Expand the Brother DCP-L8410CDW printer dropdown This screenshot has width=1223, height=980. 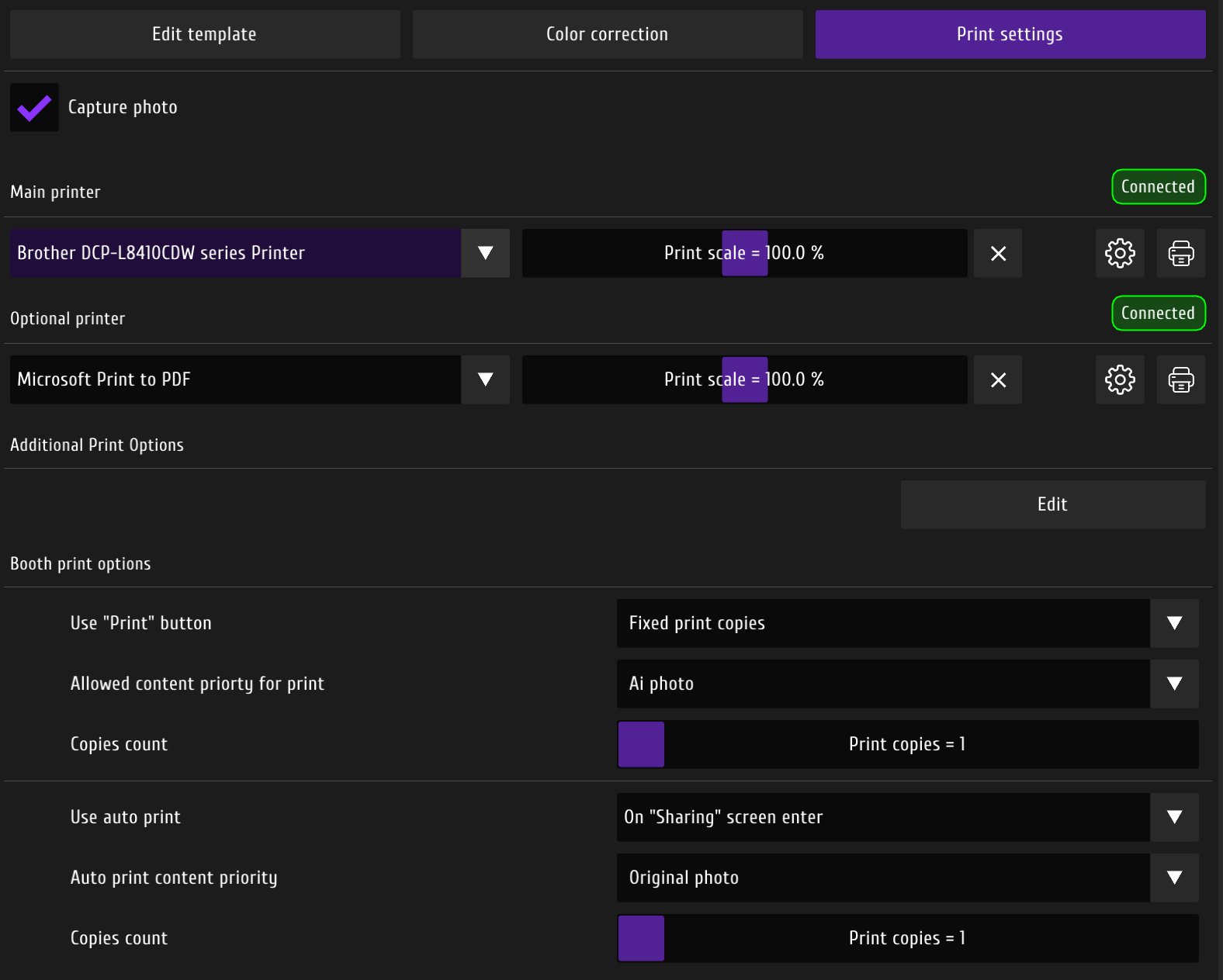pos(485,253)
